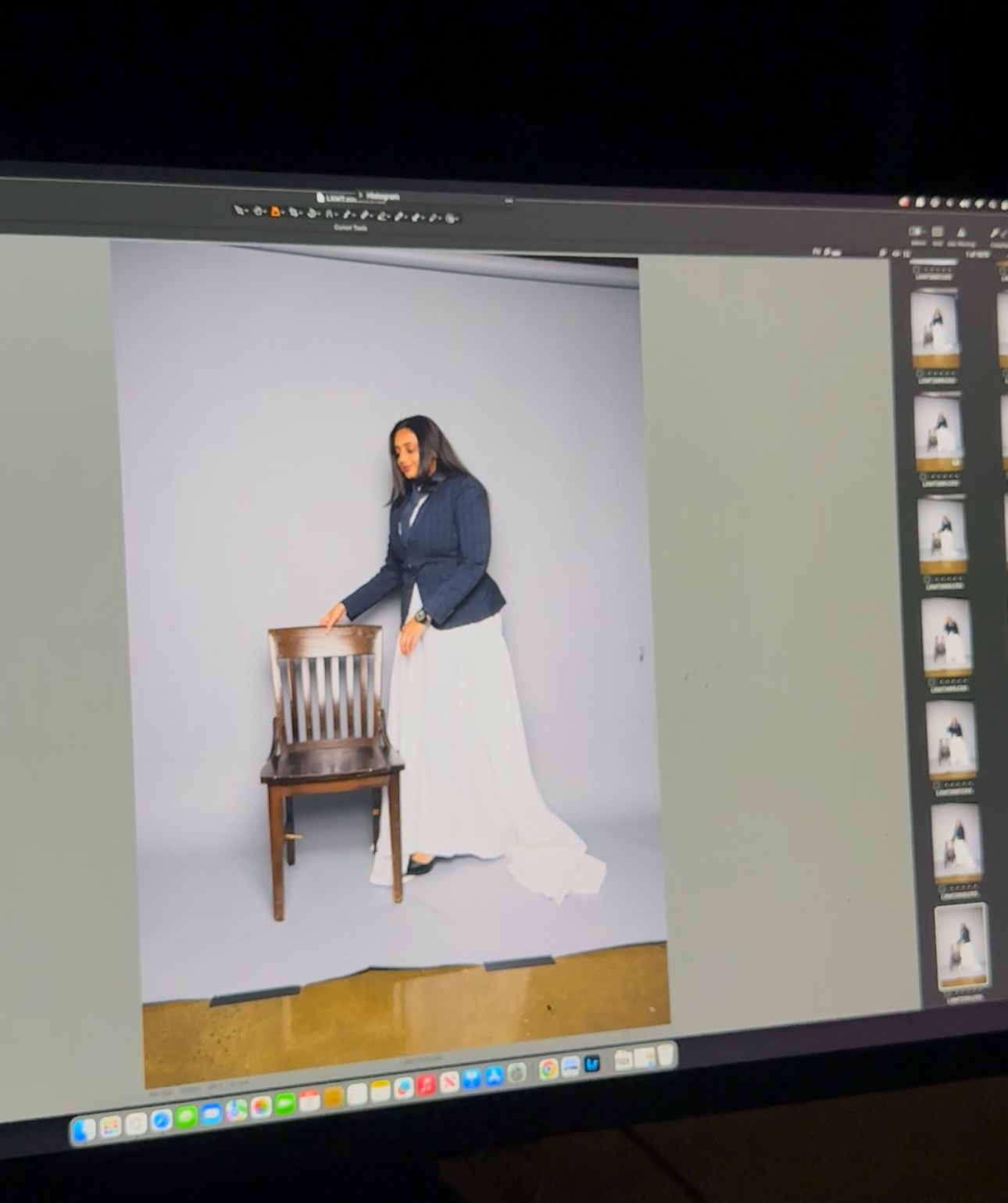Toggle the Grid overlay button
Screen dimensions: 1008x1203
[938, 232]
